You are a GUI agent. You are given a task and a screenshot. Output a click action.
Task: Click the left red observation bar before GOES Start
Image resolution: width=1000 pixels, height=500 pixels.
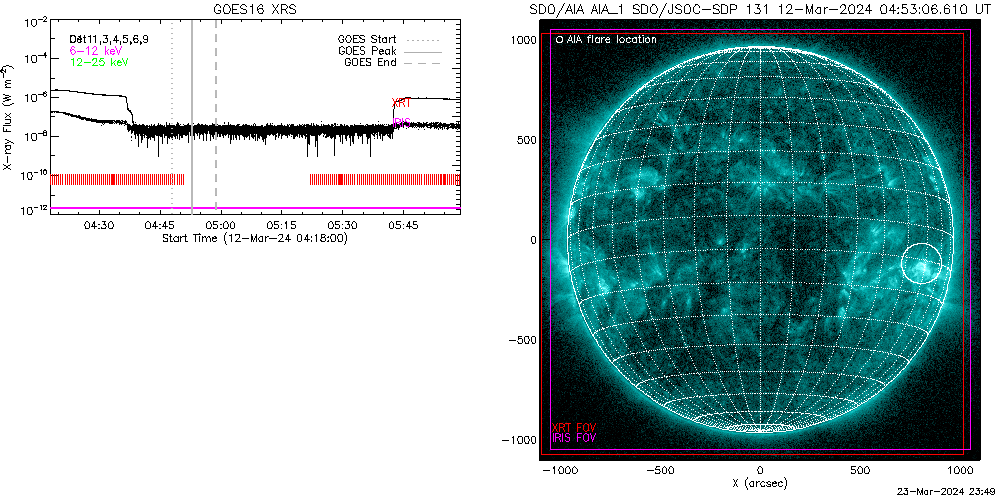(117, 179)
